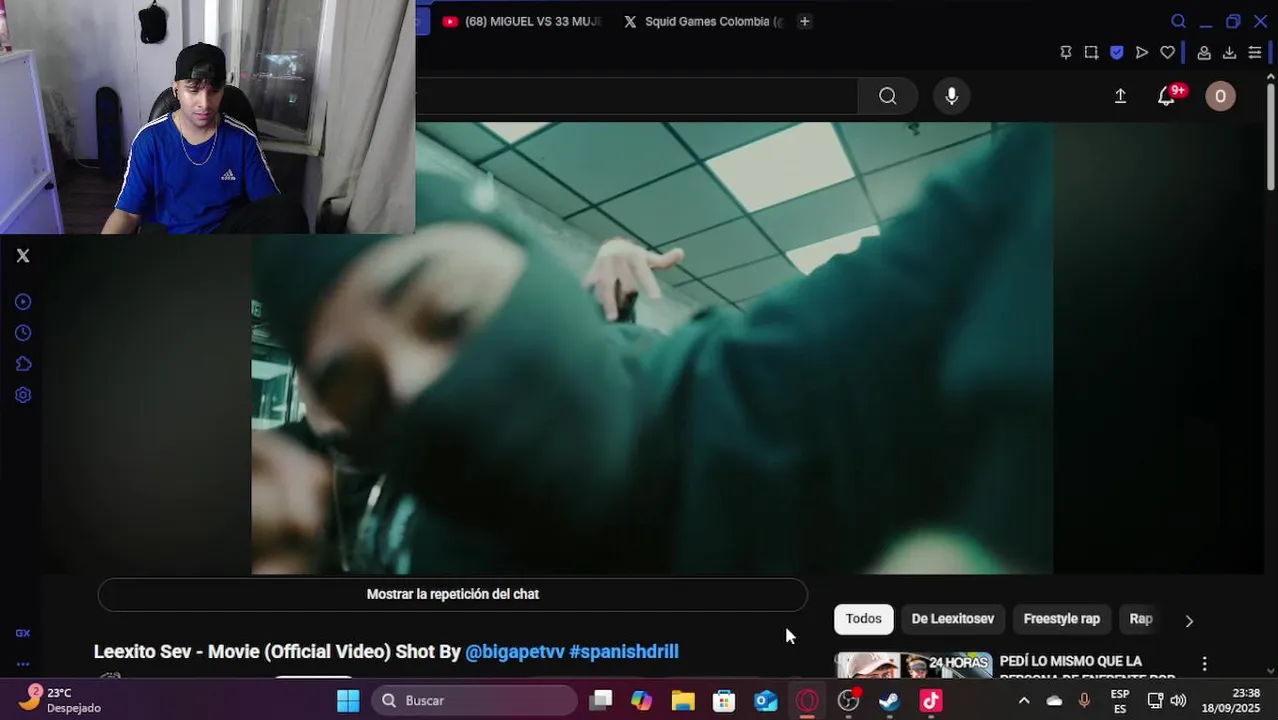The image size is (1278, 720).
Task: Click the Opera GX taskbar icon
Action: 807,700
